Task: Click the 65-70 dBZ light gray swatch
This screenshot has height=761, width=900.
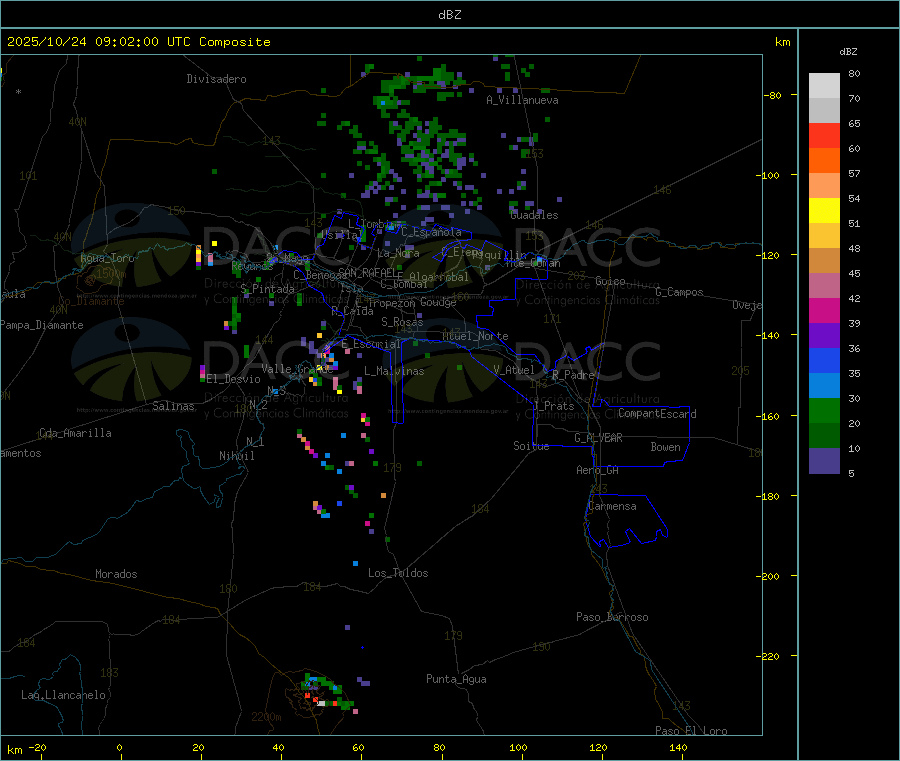Action: 824,110
